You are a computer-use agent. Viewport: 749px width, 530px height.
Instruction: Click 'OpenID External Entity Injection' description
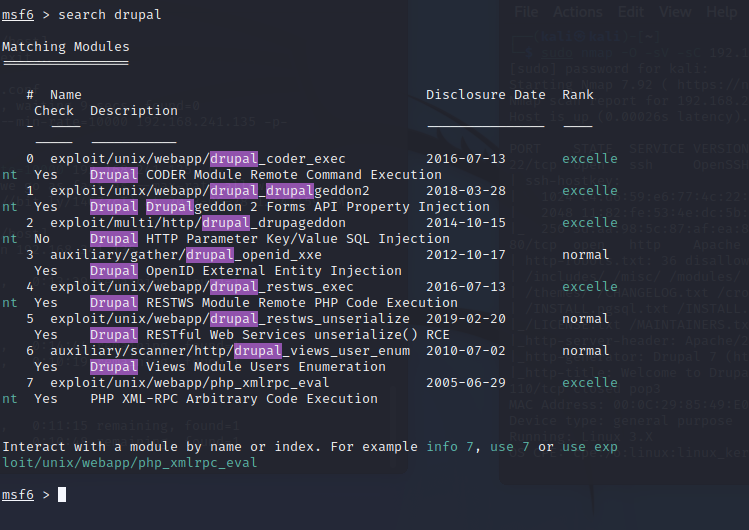click(x=274, y=271)
